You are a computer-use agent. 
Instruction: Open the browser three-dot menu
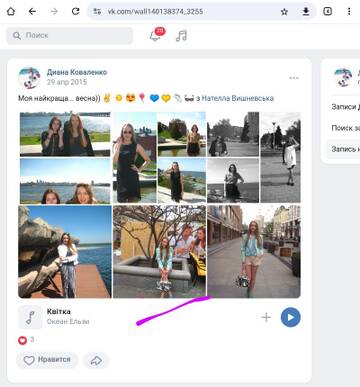349,11
